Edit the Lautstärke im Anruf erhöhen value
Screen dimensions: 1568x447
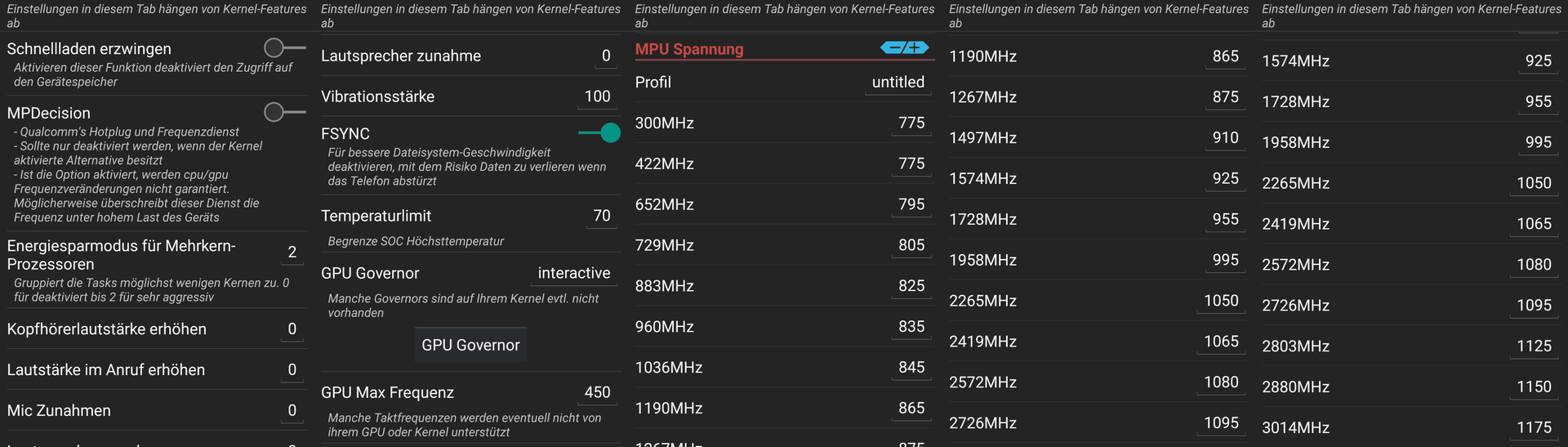[292, 370]
